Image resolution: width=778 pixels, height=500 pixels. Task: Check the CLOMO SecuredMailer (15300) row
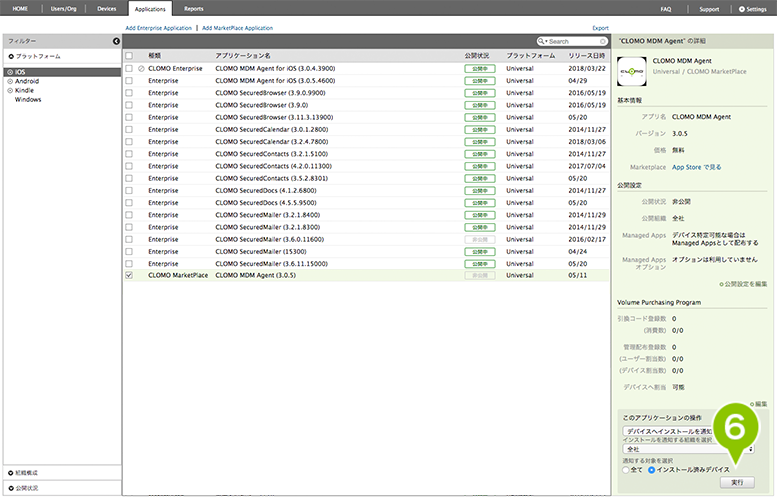pyautogui.click(x=129, y=251)
